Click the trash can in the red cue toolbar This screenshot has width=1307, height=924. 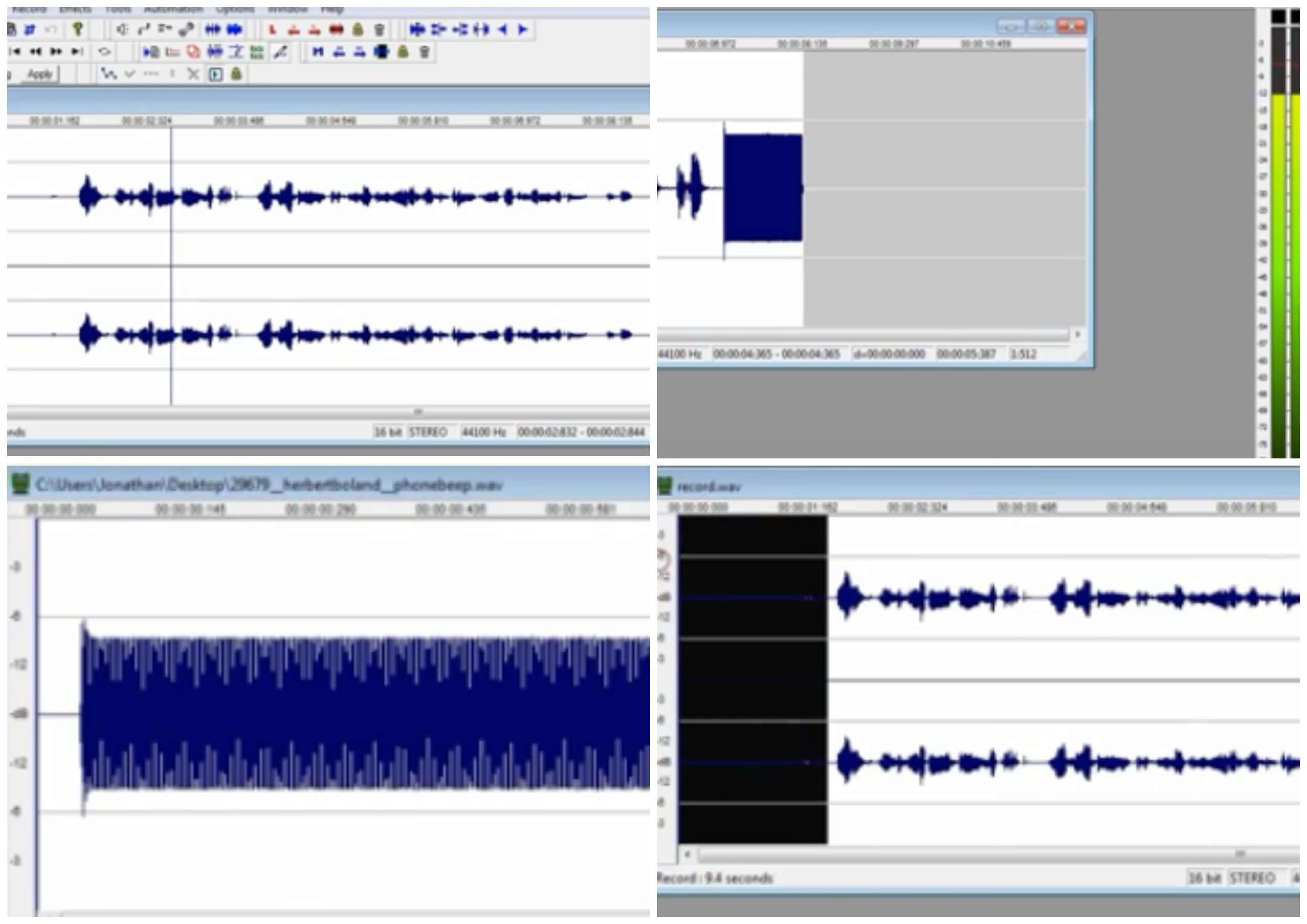380,30
